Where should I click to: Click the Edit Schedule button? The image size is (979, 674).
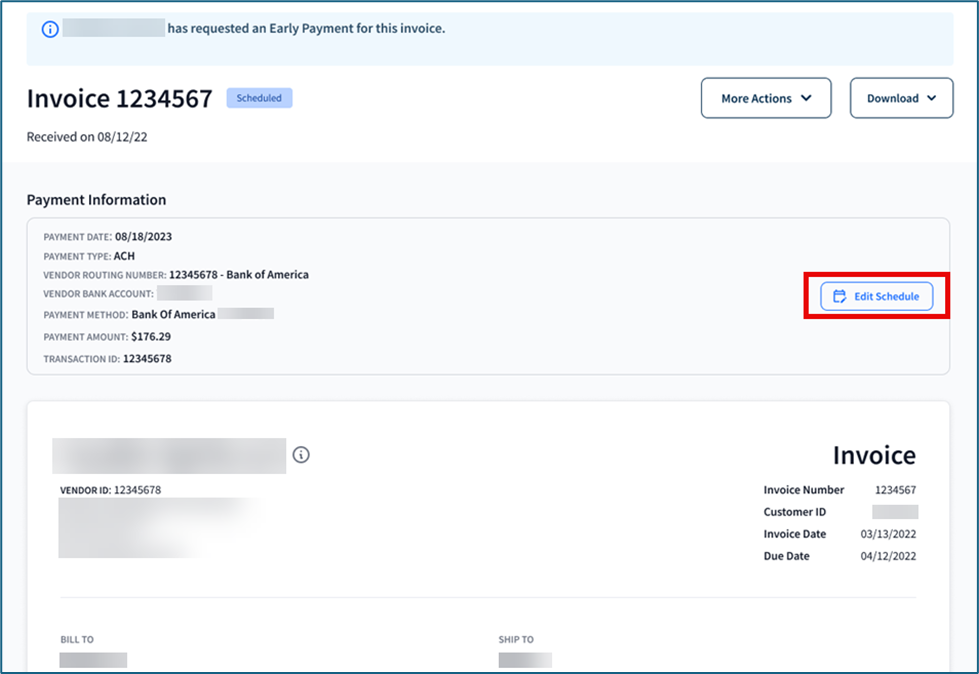pyautogui.click(x=877, y=296)
